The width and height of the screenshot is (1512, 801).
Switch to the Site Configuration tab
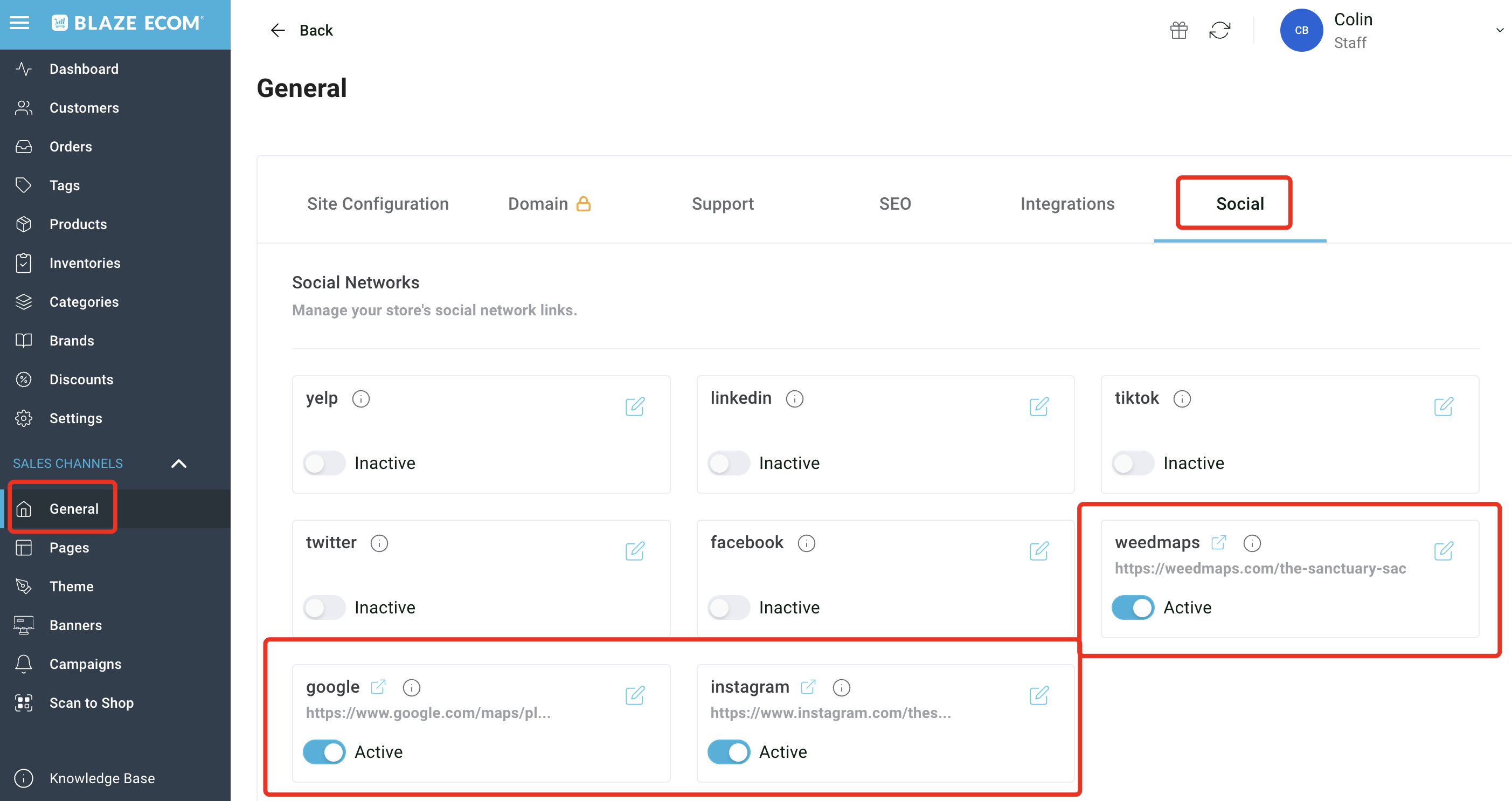(377, 204)
